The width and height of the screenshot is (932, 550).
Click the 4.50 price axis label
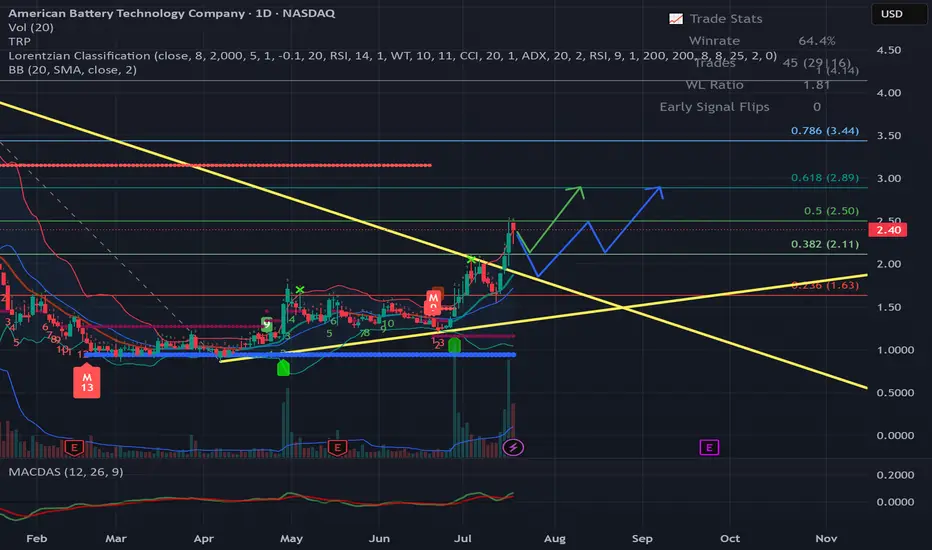click(x=889, y=50)
